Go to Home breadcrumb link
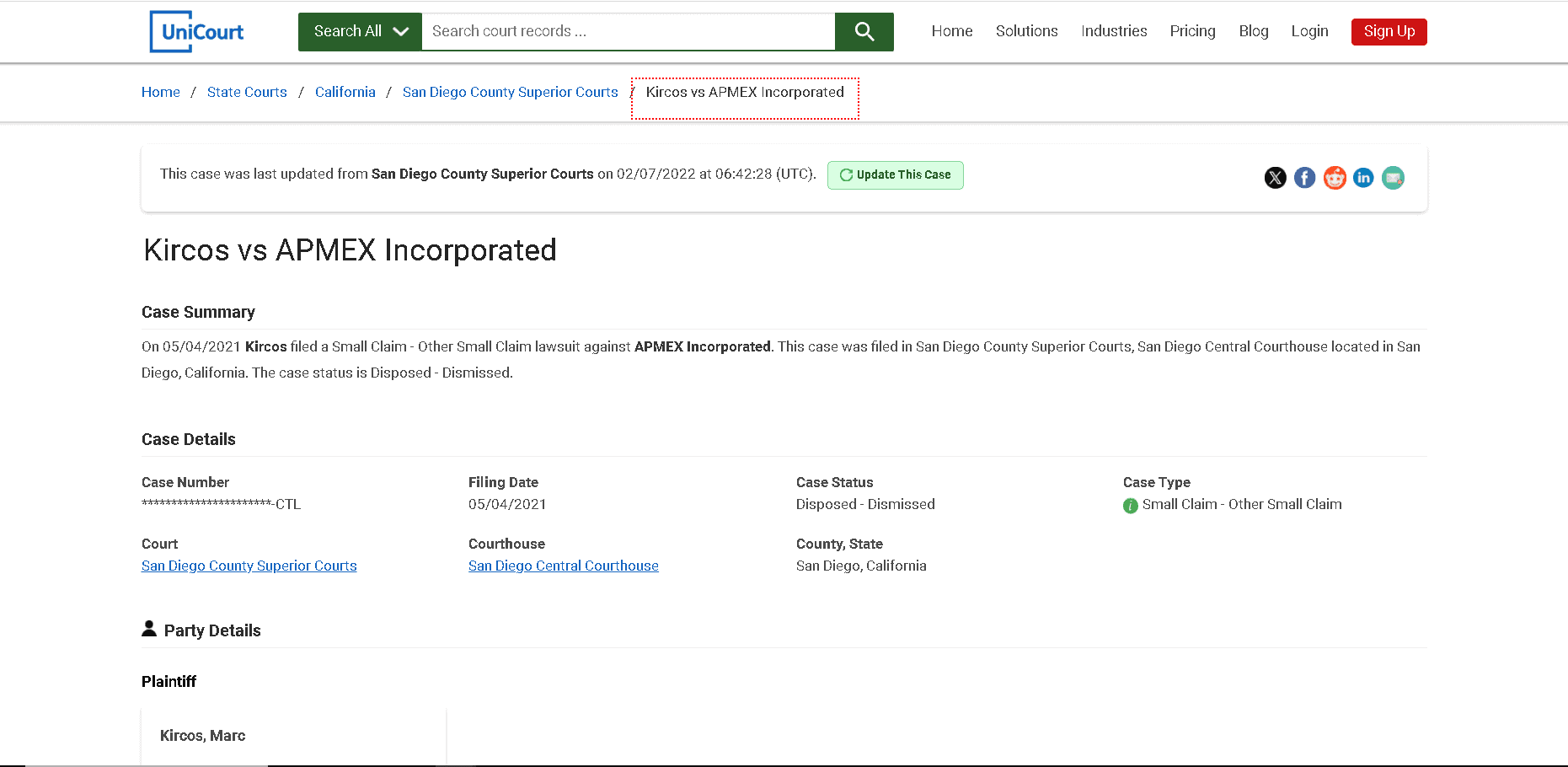This screenshot has width=1568, height=767. click(161, 92)
